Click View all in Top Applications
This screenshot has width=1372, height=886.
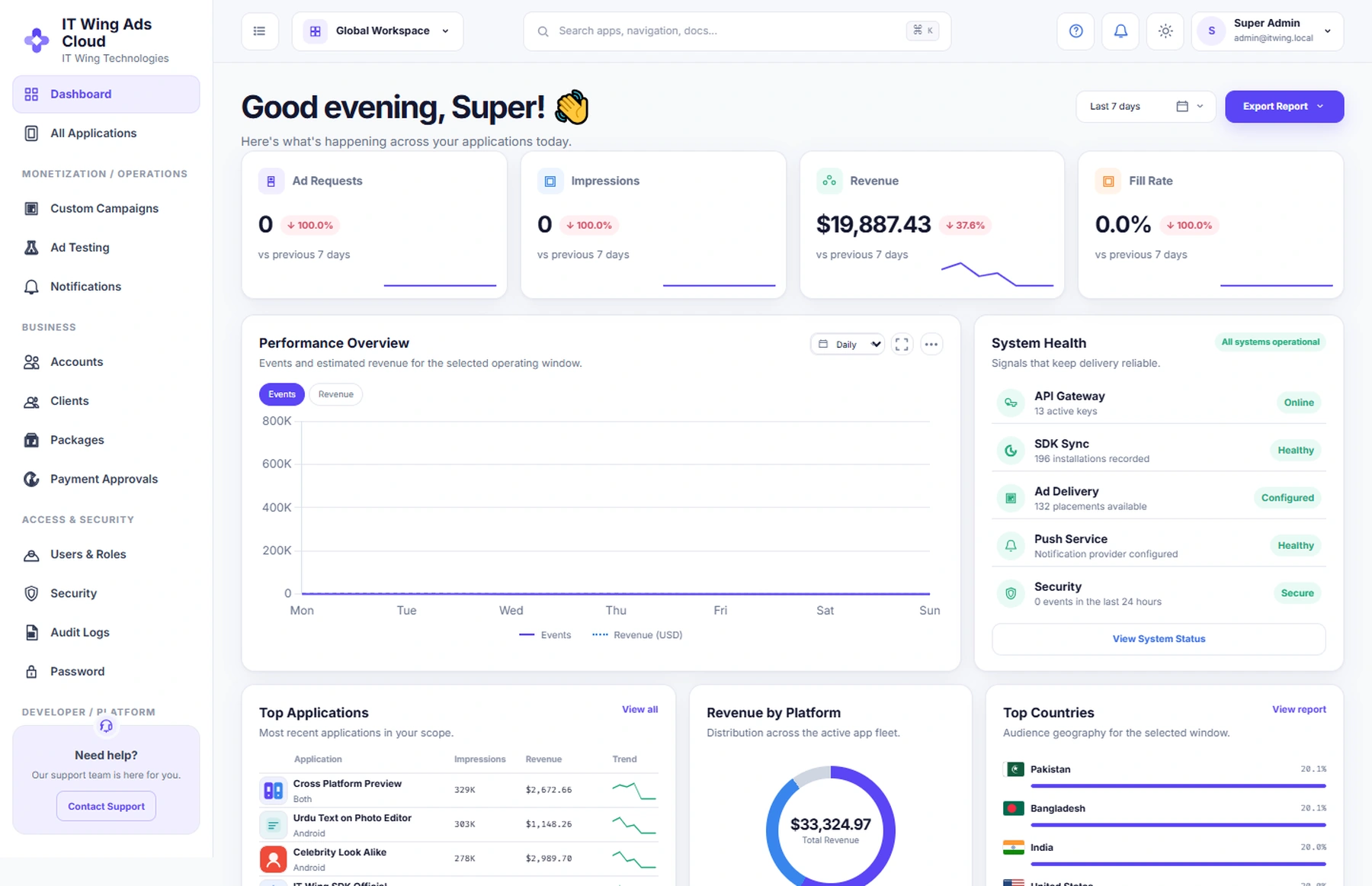click(640, 710)
